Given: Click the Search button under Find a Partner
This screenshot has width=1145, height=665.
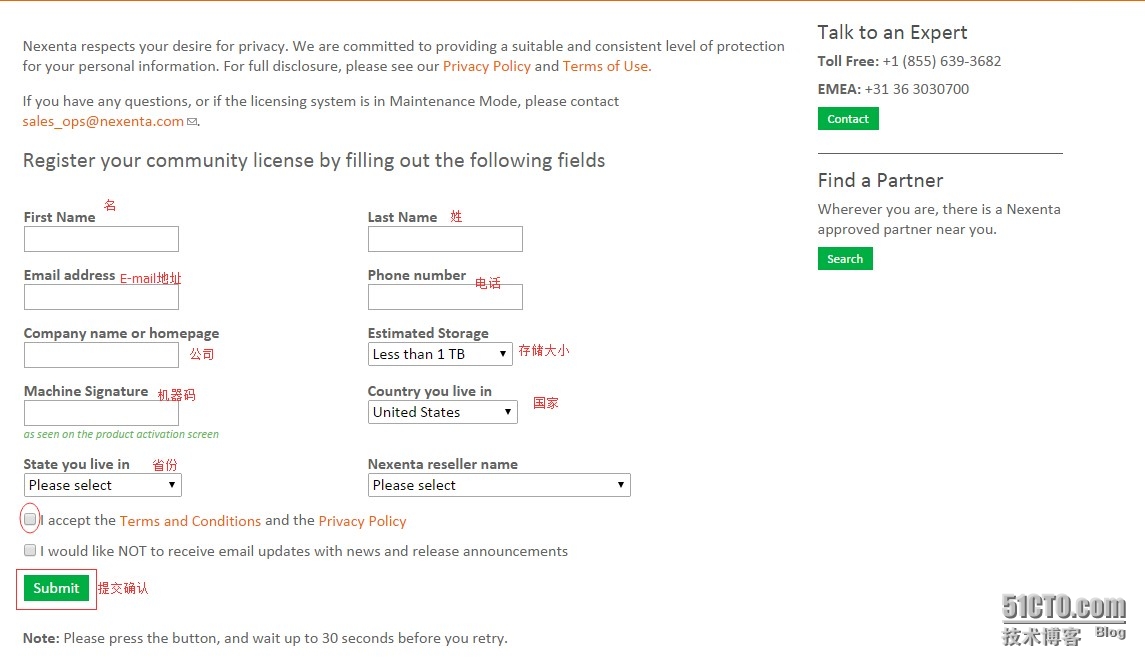Looking at the screenshot, I should (845, 258).
